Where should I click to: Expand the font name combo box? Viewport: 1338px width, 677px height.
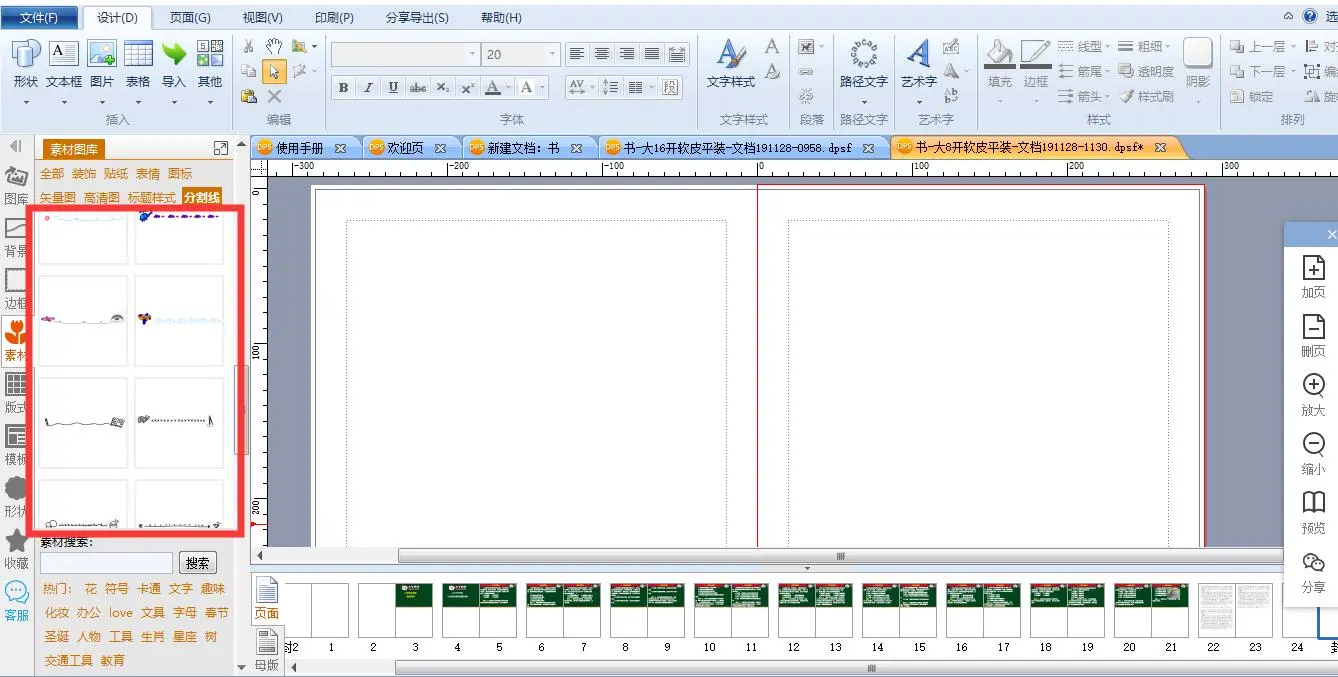pos(472,54)
